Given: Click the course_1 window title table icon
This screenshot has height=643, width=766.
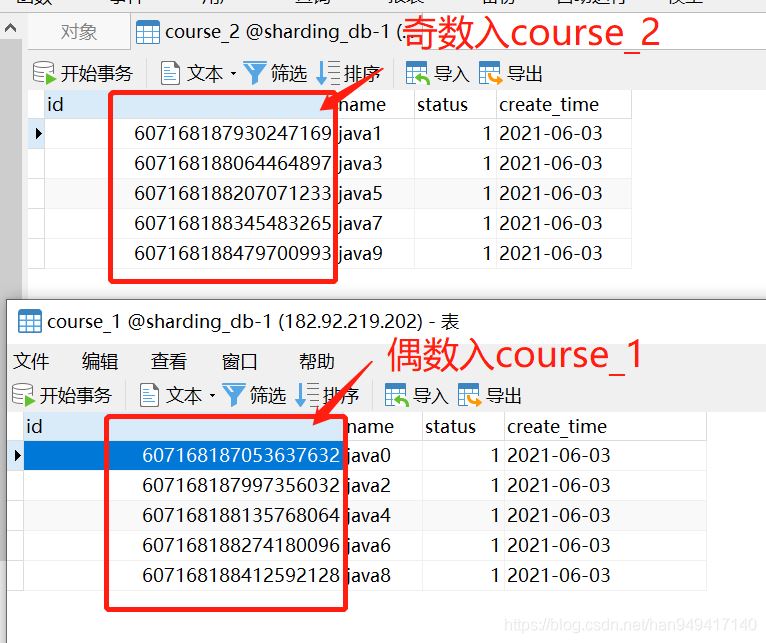Looking at the screenshot, I should [29, 322].
